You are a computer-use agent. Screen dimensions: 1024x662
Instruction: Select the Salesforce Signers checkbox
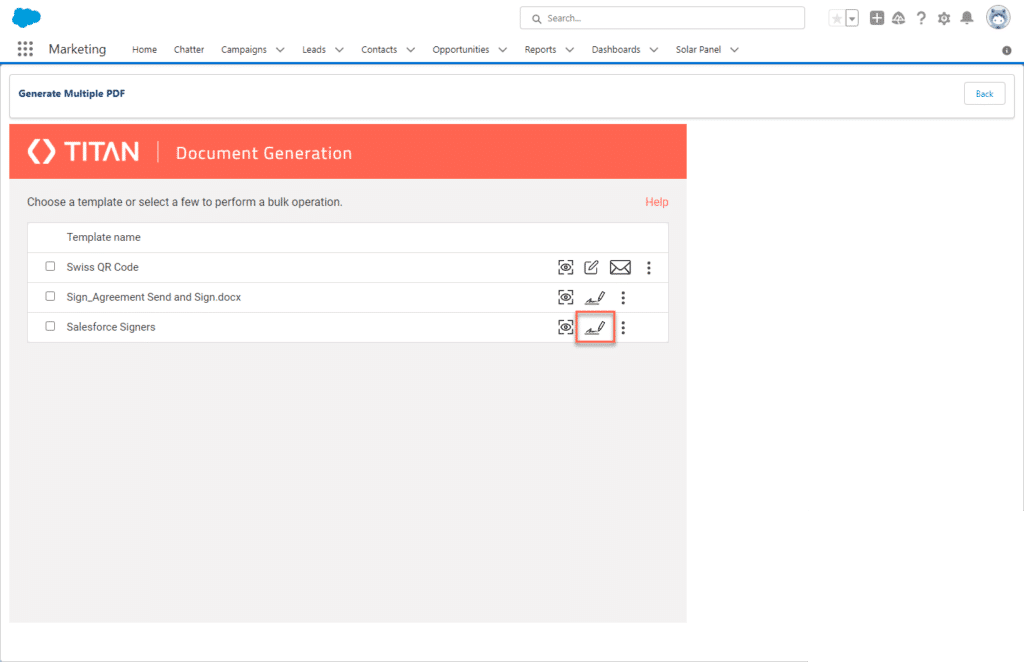click(x=50, y=326)
